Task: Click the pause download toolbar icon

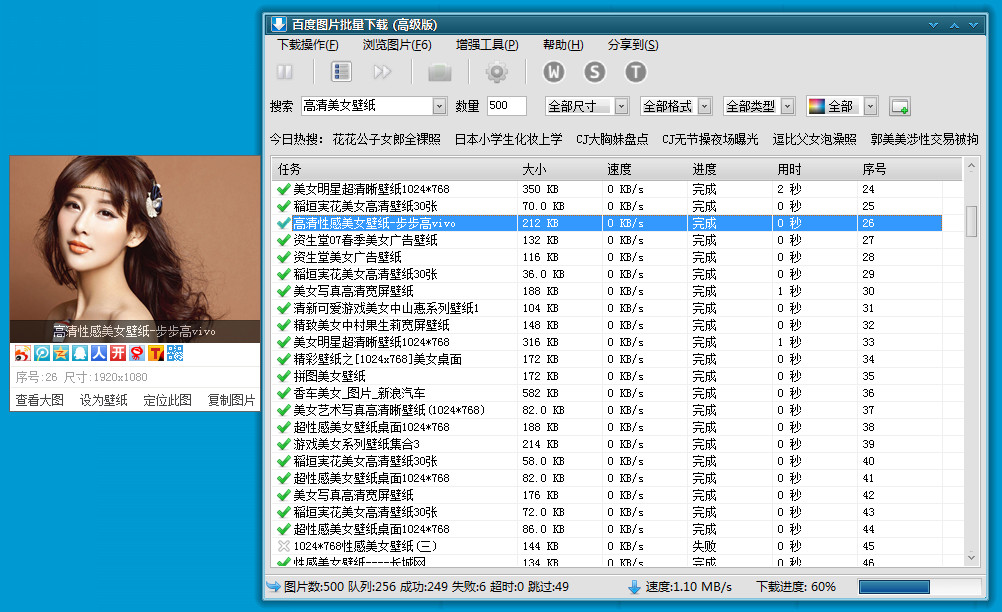Action: pos(285,72)
